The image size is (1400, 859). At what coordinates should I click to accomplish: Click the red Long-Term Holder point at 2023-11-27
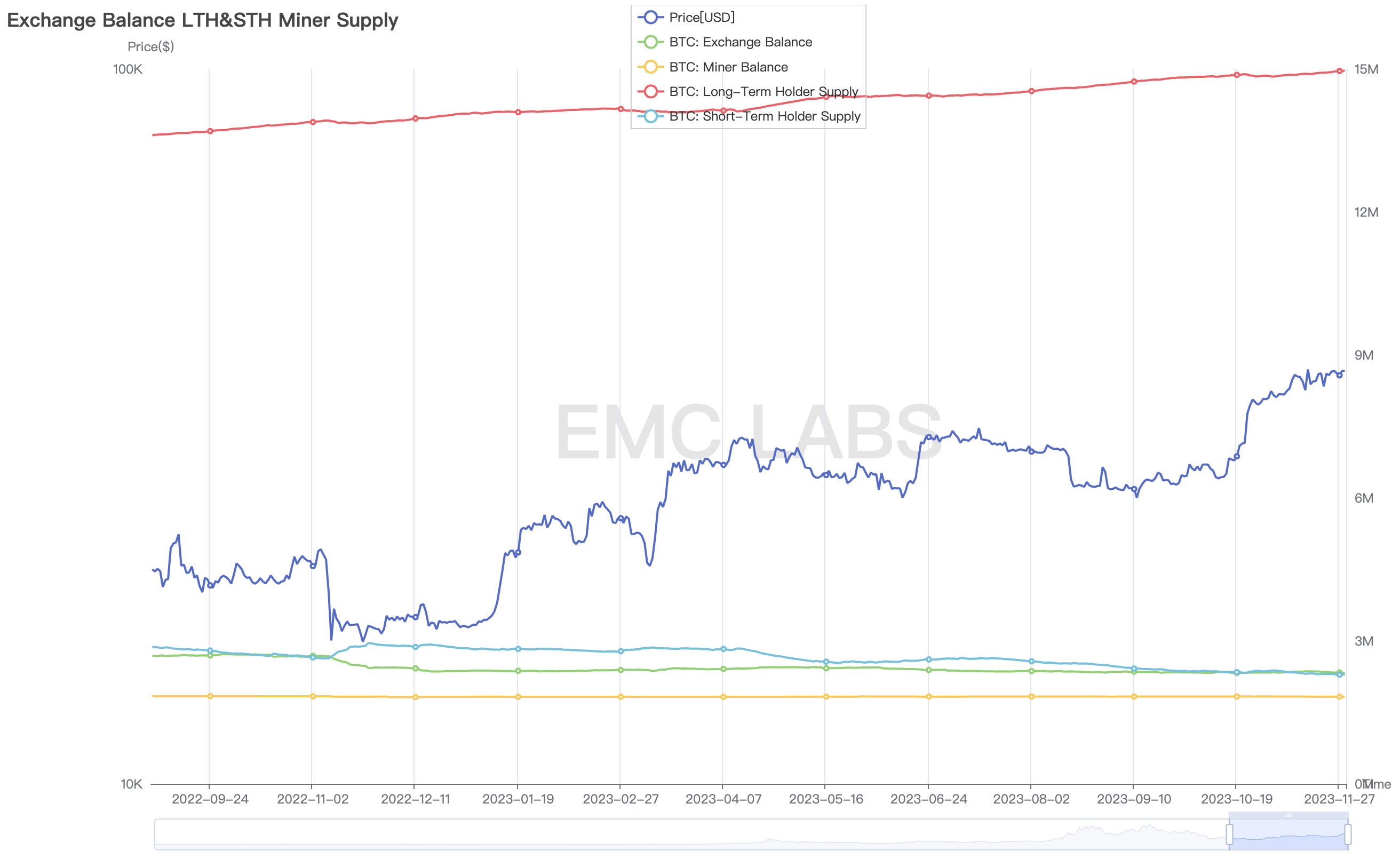click(x=1339, y=71)
